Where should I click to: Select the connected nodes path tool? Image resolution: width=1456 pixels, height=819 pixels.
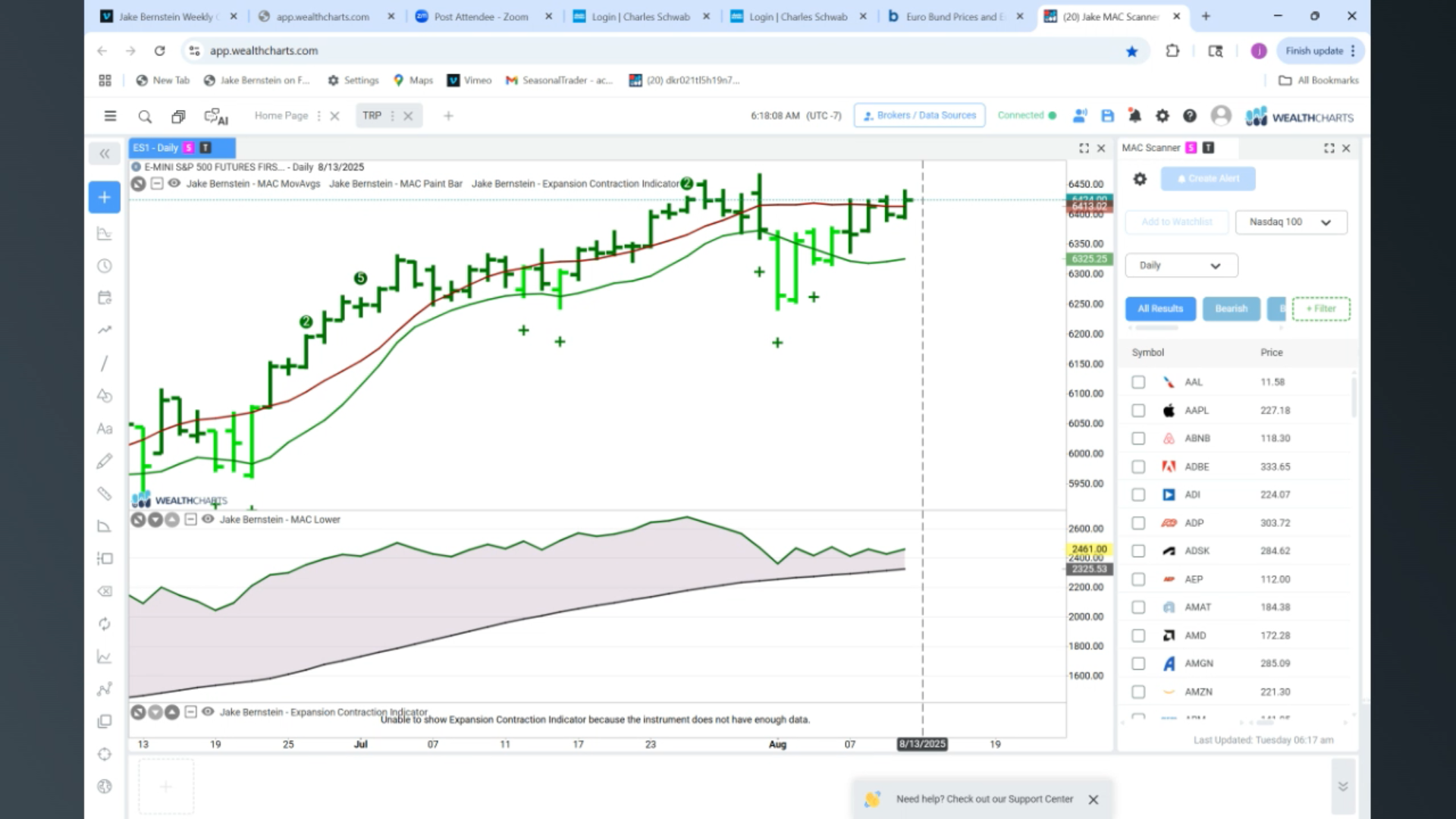tap(105, 689)
